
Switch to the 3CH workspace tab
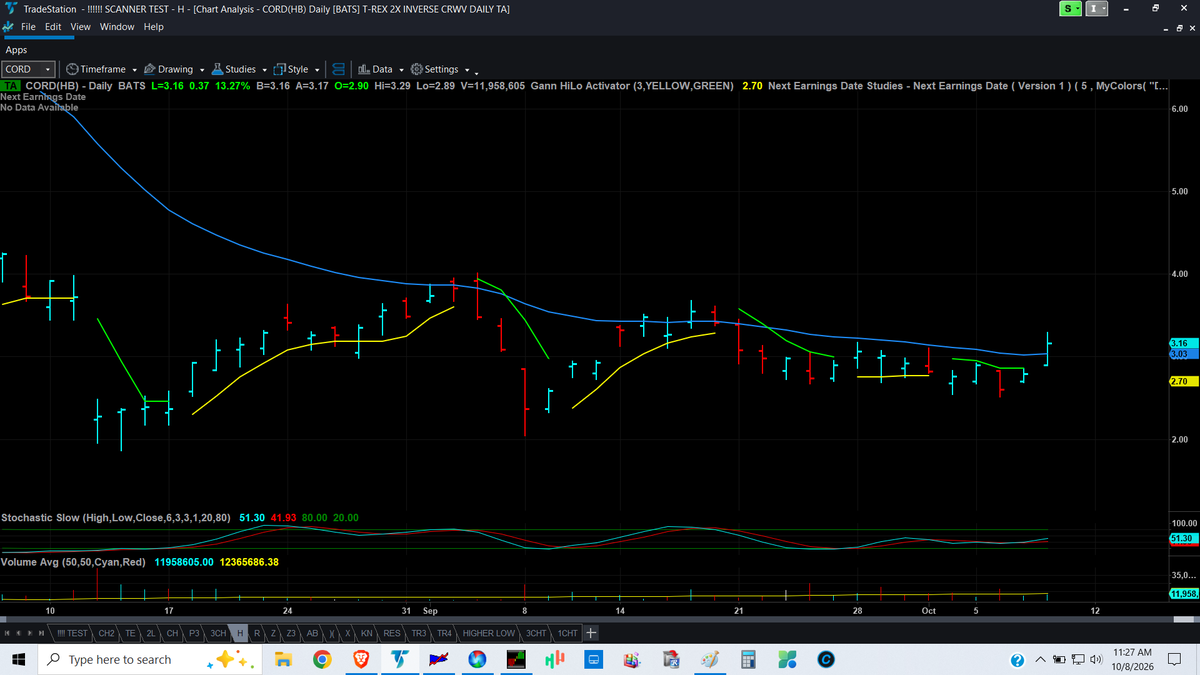218,633
